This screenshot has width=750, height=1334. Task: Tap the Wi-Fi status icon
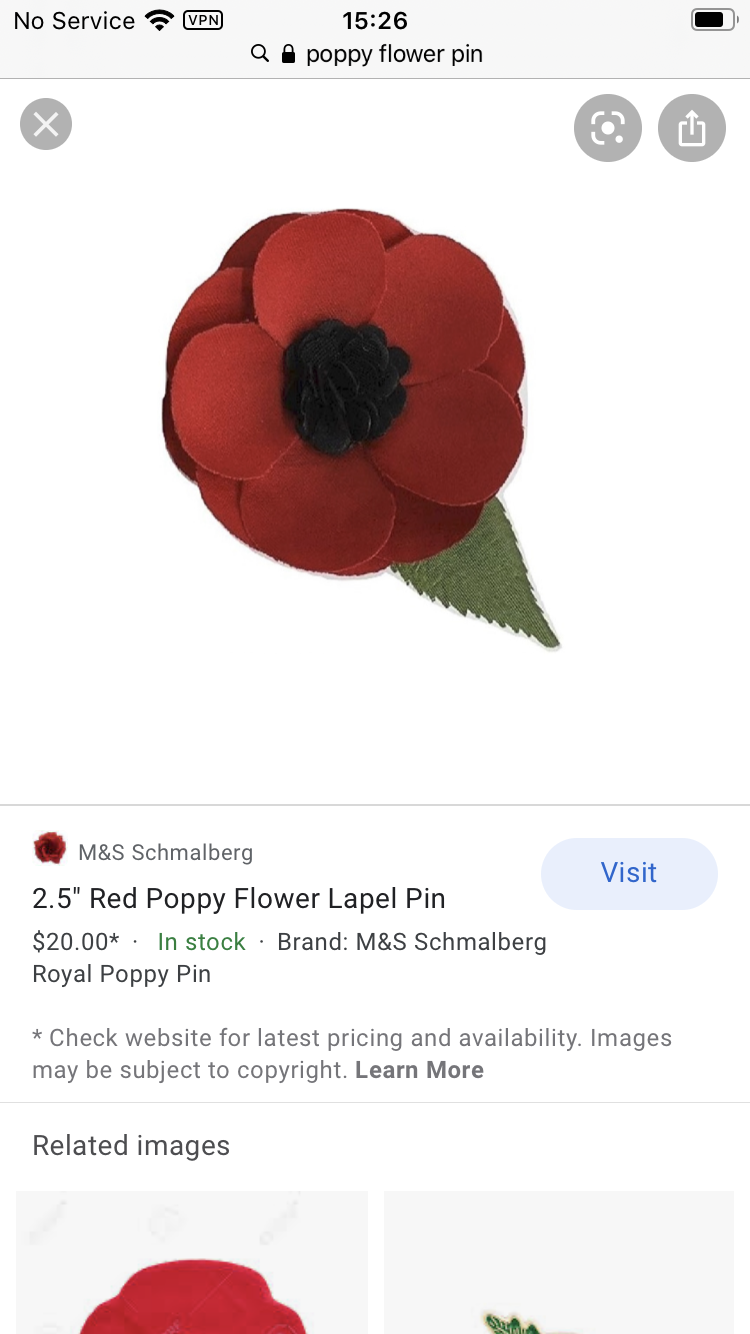pos(159,20)
